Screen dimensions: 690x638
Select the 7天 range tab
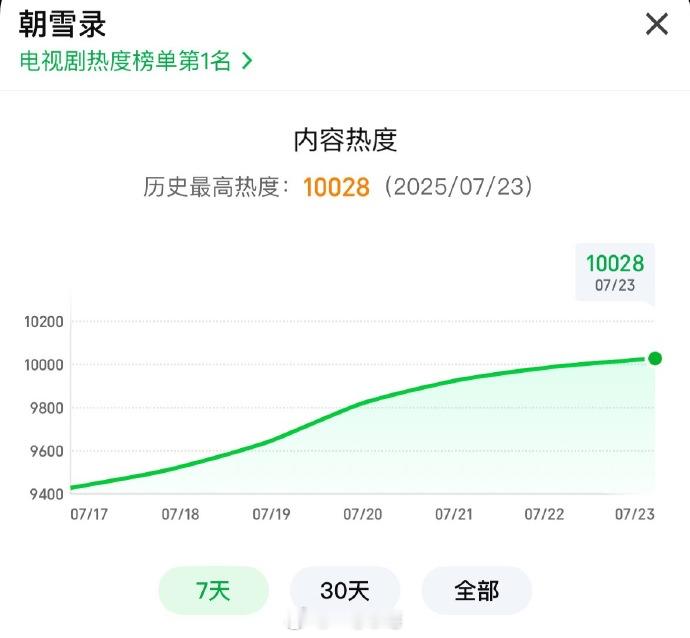click(x=213, y=590)
